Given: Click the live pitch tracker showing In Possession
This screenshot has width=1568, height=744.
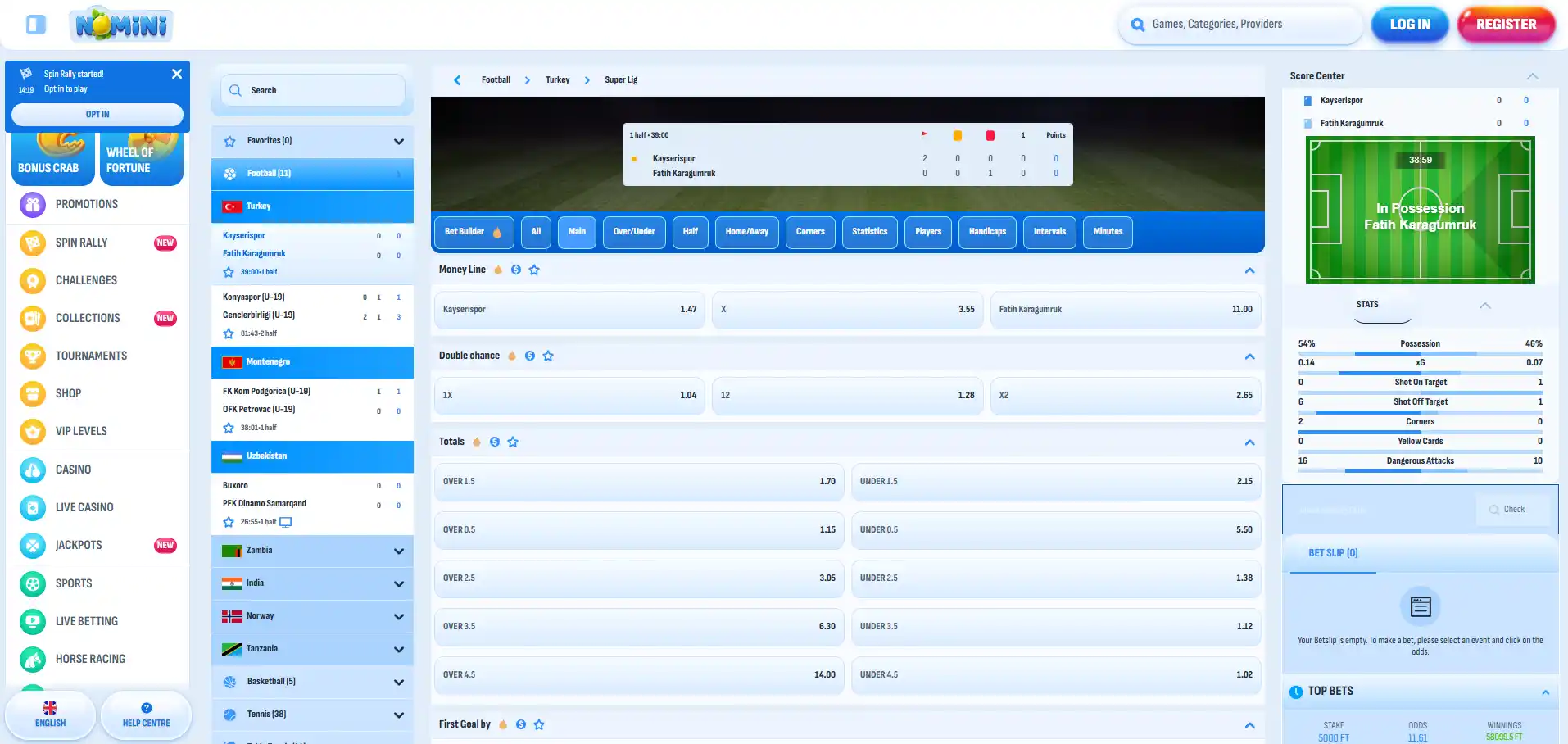Looking at the screenshot, I should point(1420,210).
